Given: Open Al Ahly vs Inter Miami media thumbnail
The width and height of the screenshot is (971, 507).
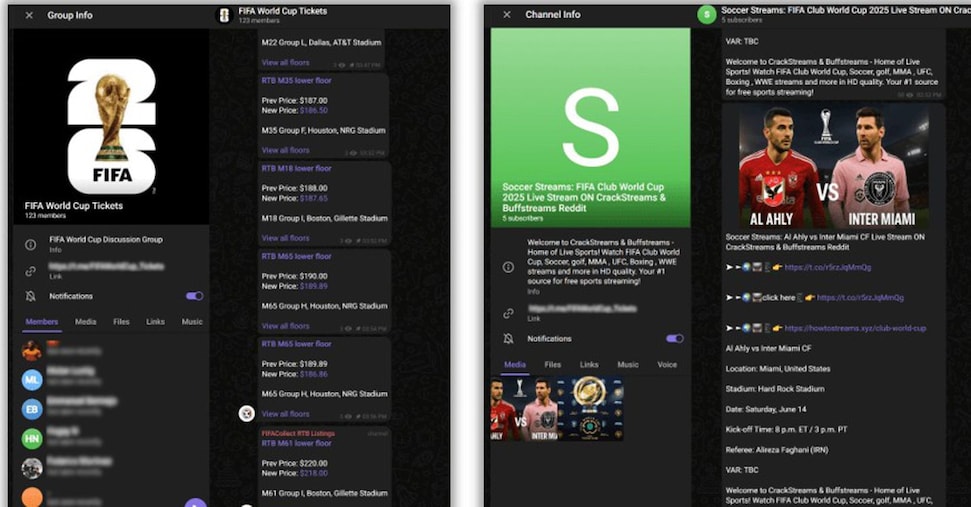Looking at the screenshot, I should 524,408.
